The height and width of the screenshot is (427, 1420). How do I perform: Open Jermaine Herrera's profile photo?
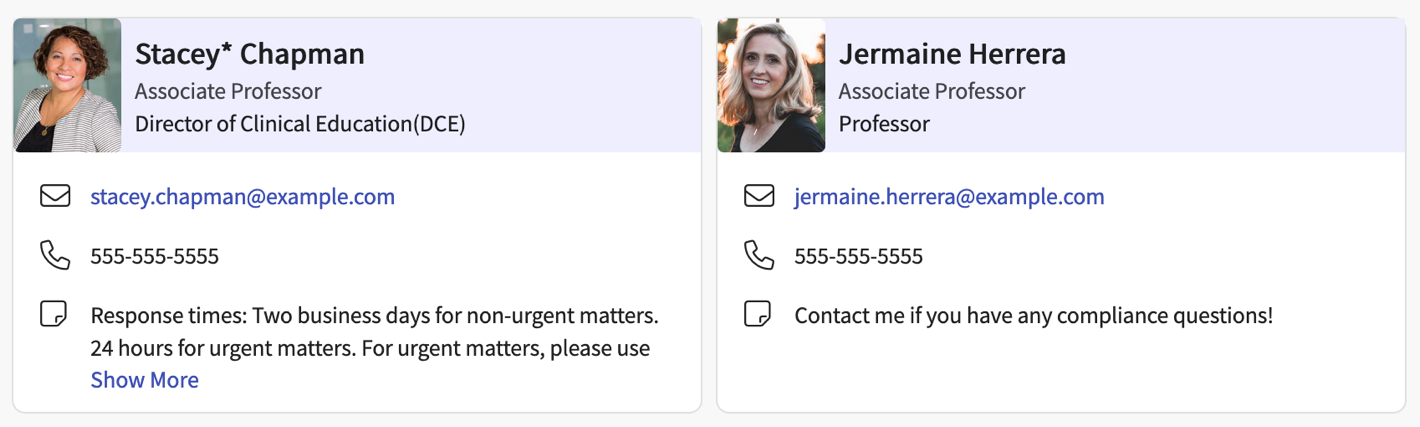tap(771, 85)
